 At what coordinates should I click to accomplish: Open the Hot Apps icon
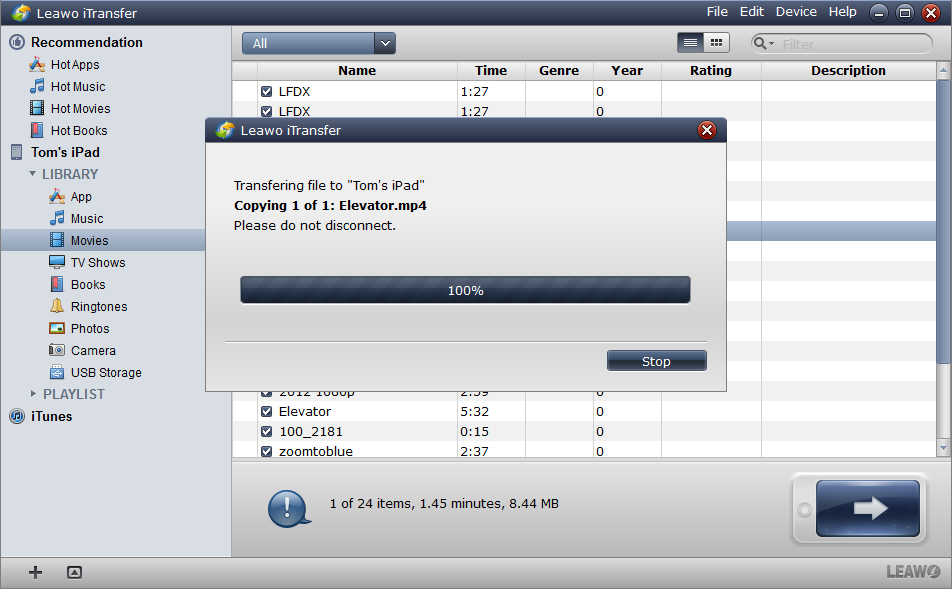37,64
